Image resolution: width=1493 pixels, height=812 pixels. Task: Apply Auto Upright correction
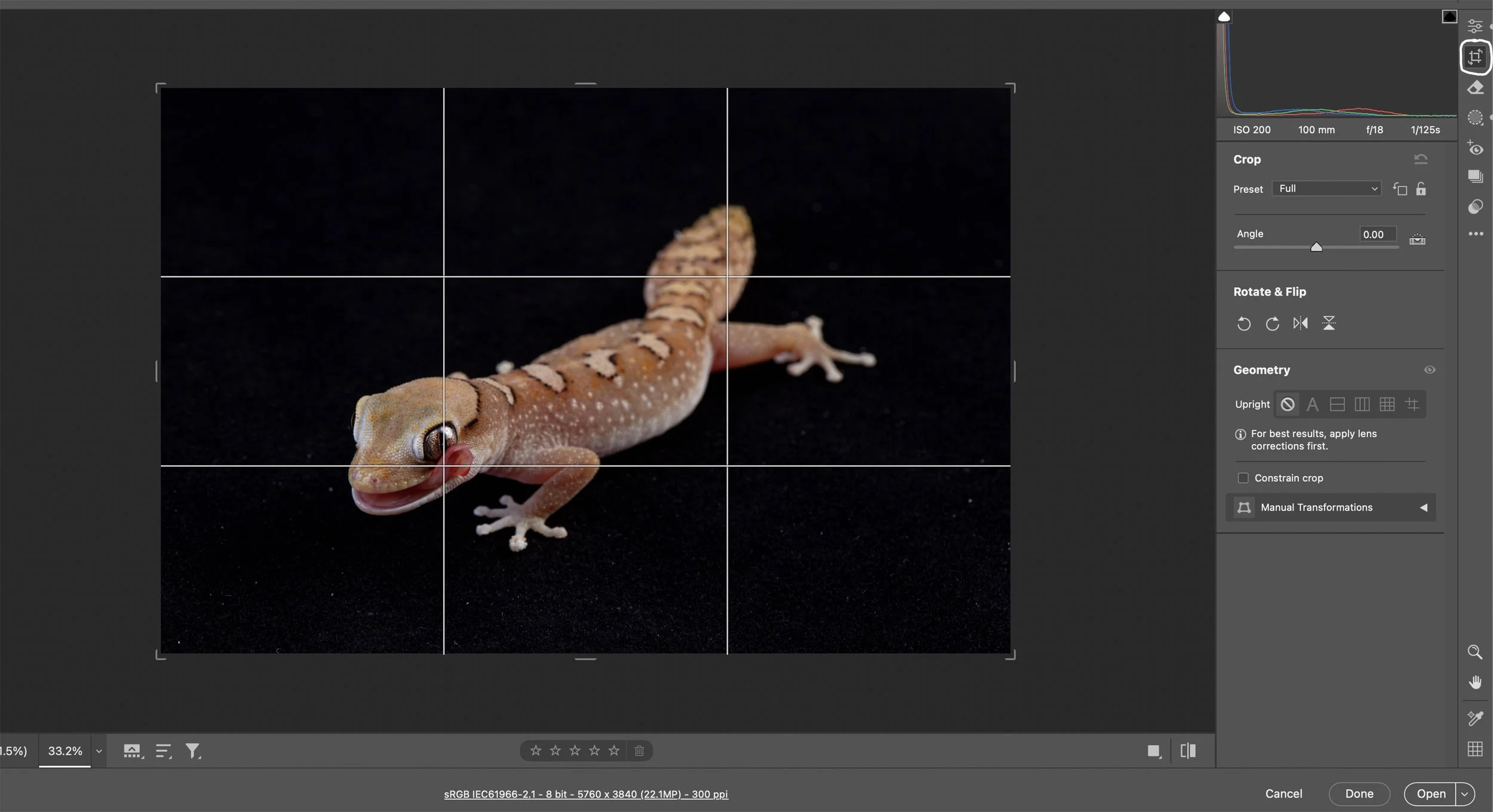click(1312, 405)
